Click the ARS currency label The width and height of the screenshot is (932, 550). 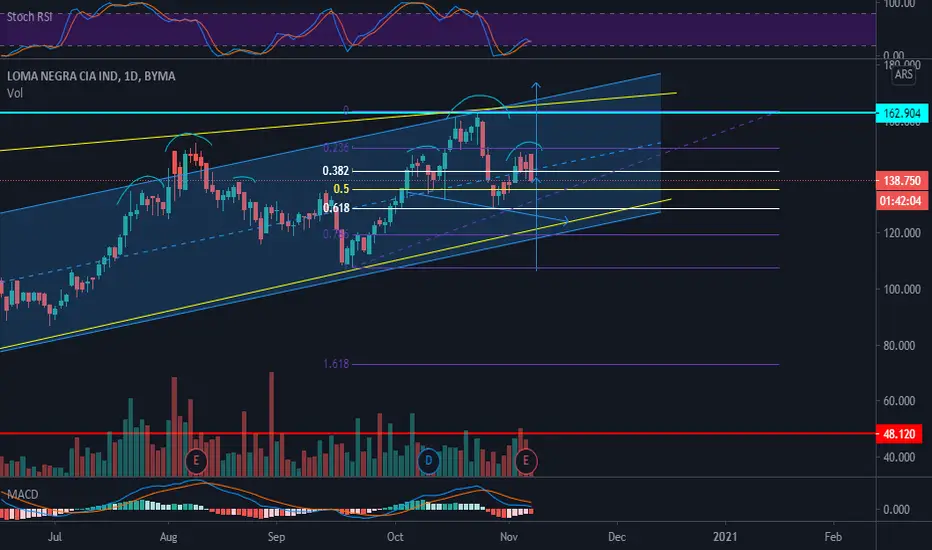point(903,74)
